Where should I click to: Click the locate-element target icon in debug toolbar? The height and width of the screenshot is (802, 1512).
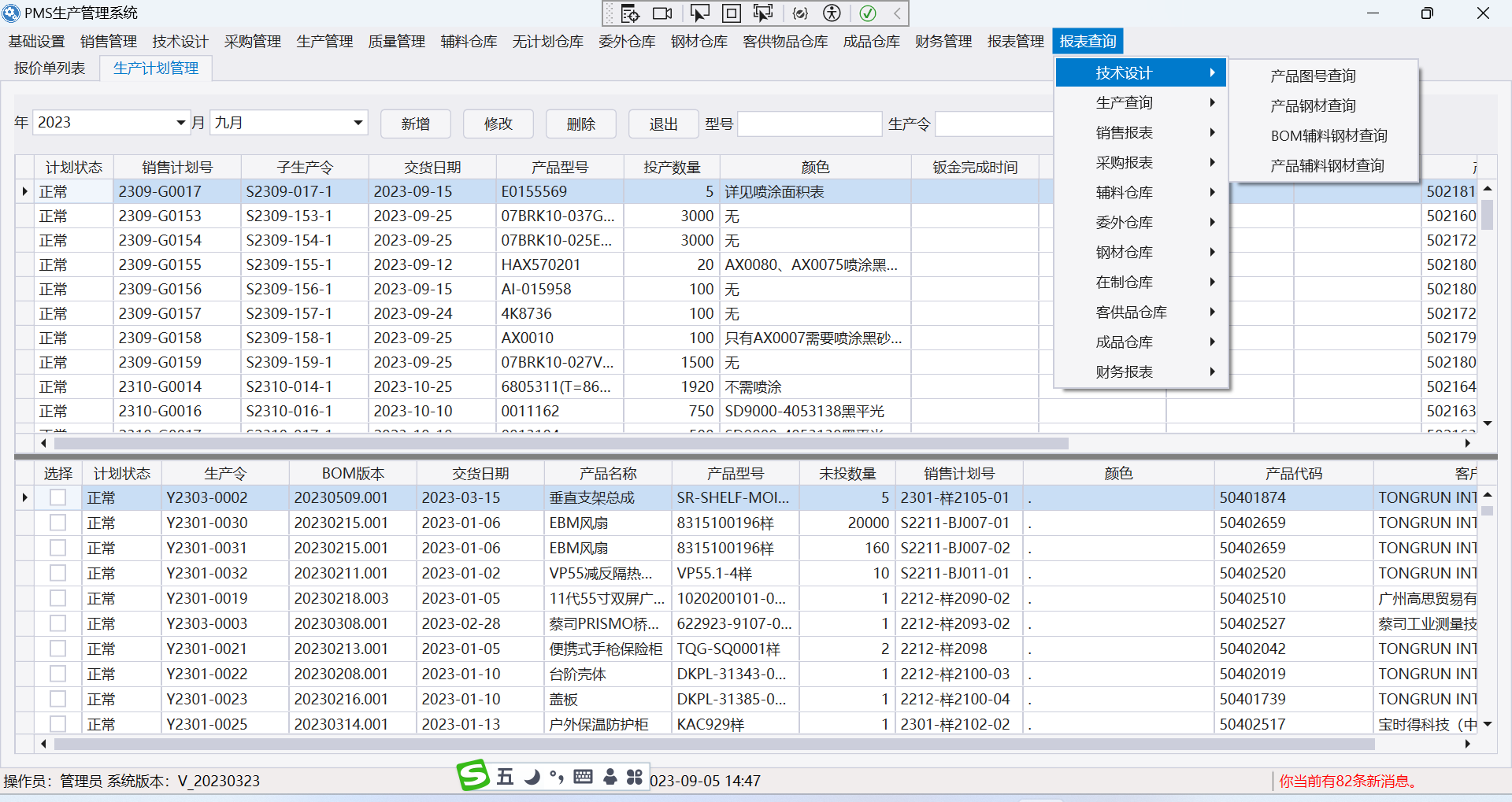point(630,13)
